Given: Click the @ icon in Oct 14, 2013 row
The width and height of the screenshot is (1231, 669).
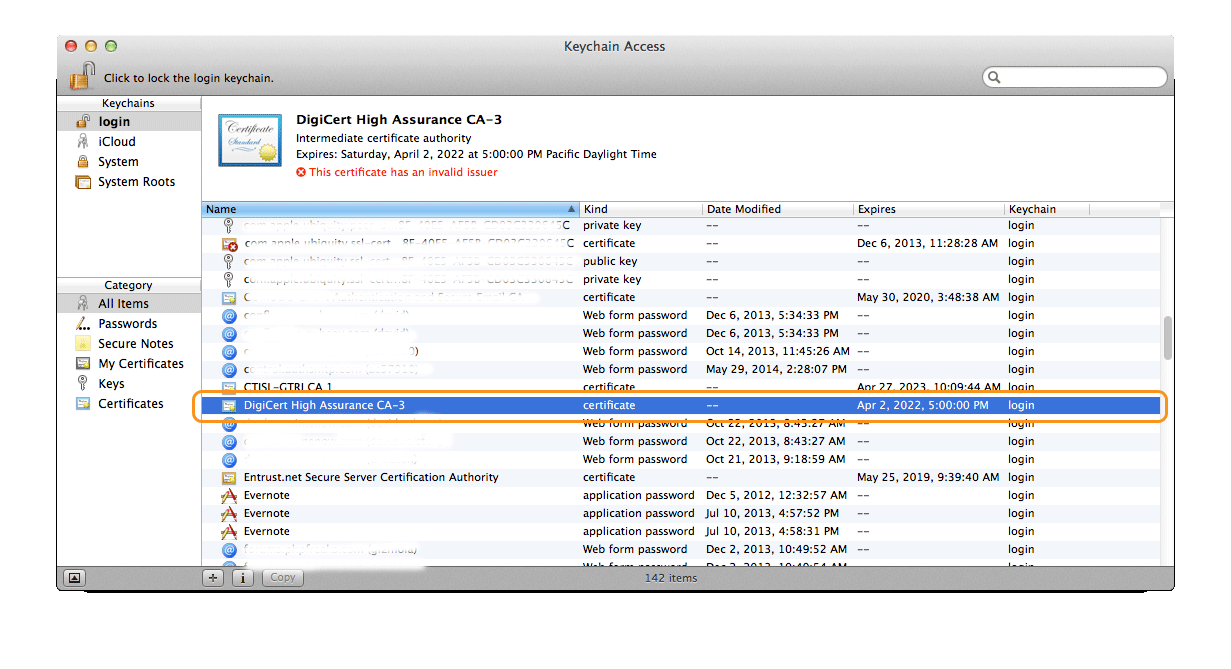Looking at the screenshot, I should point(229,351).
